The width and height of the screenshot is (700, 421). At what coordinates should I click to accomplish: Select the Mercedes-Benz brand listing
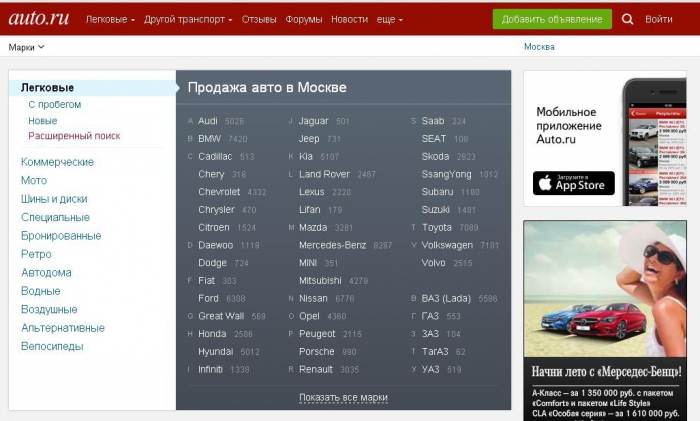333,245
